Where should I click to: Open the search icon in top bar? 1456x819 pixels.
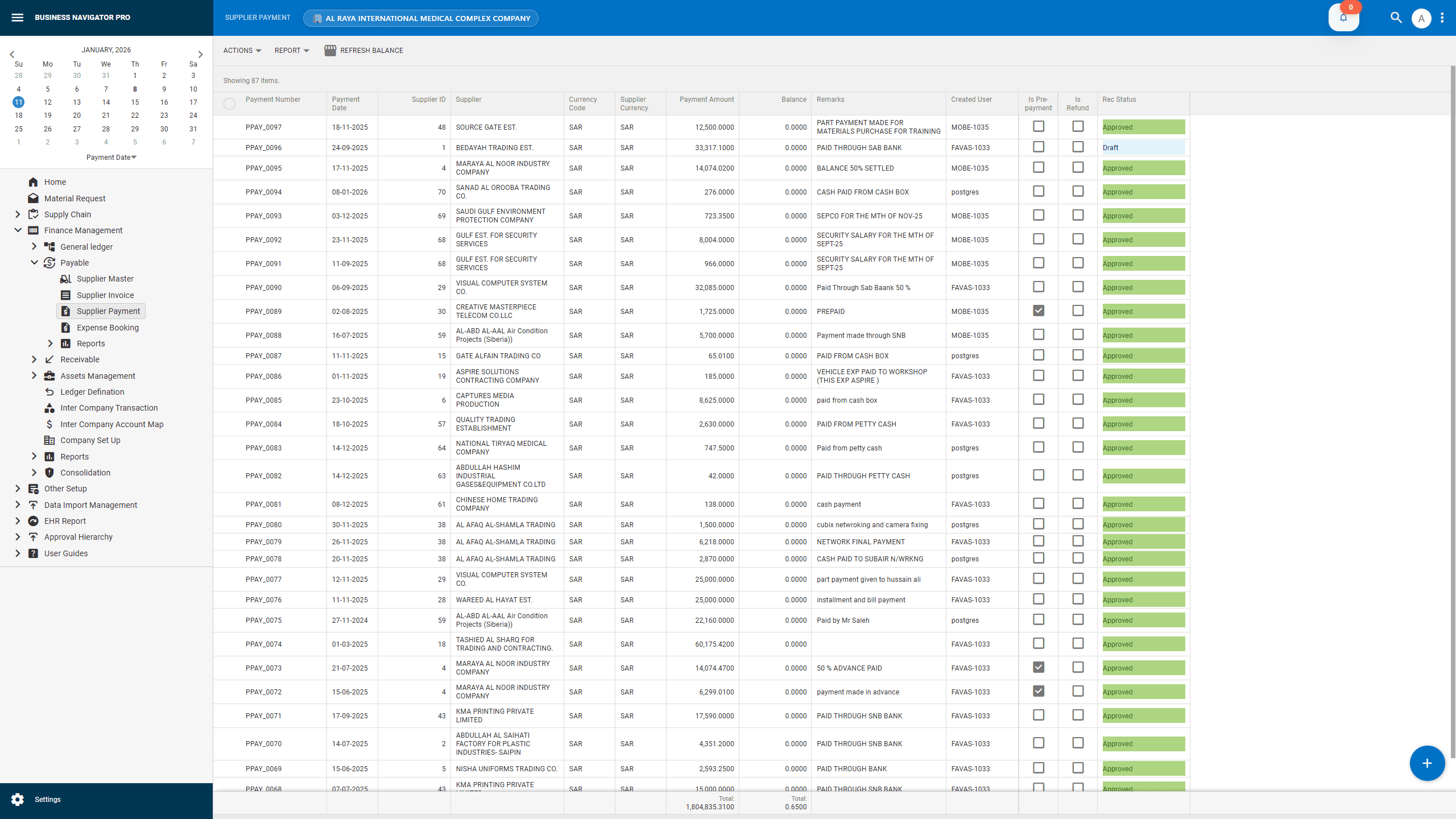[x=1396, y=18]
